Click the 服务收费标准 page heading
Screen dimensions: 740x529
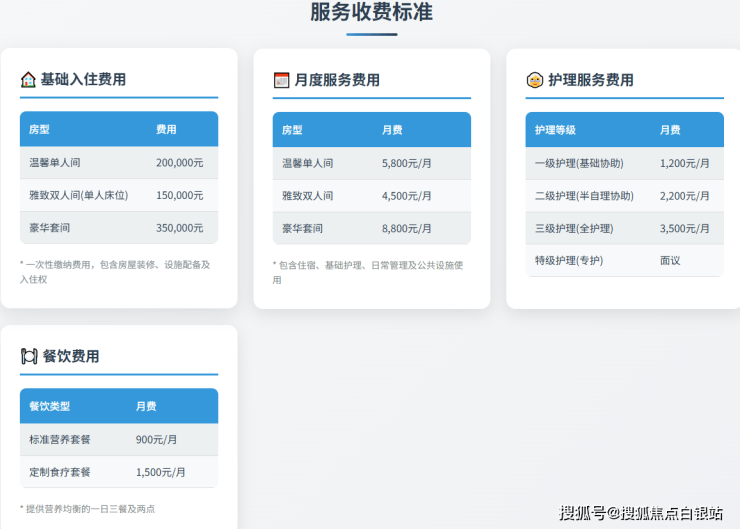click(371, 13)
